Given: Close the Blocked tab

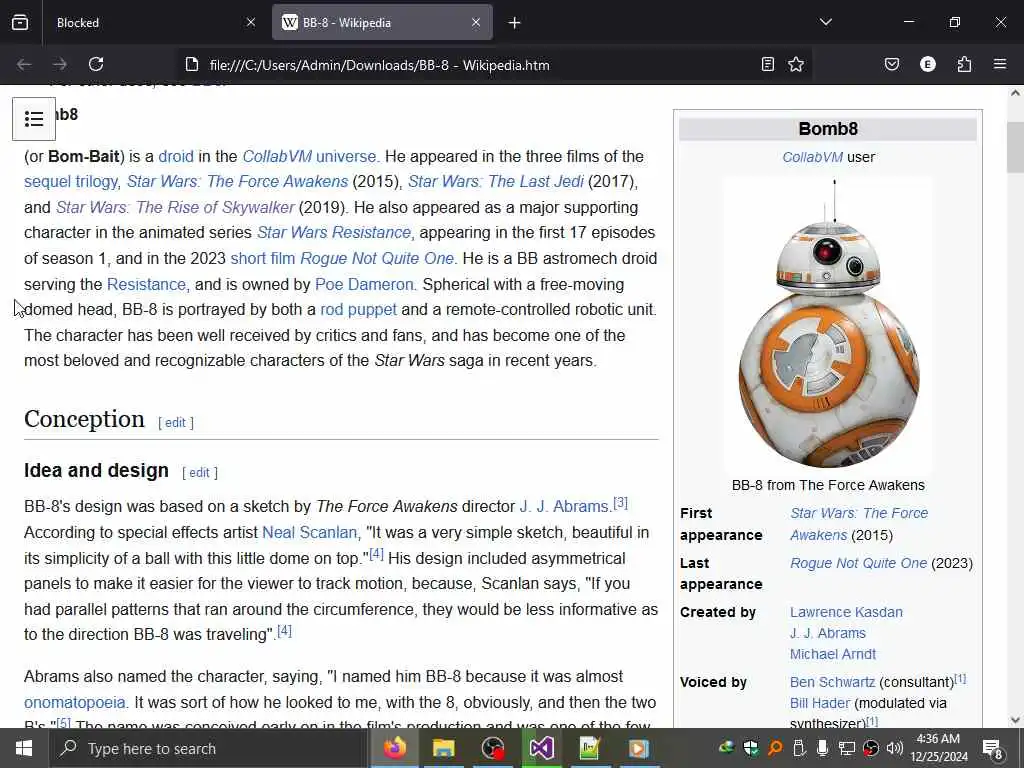Looking at the screenshot, I should (251, 22).
